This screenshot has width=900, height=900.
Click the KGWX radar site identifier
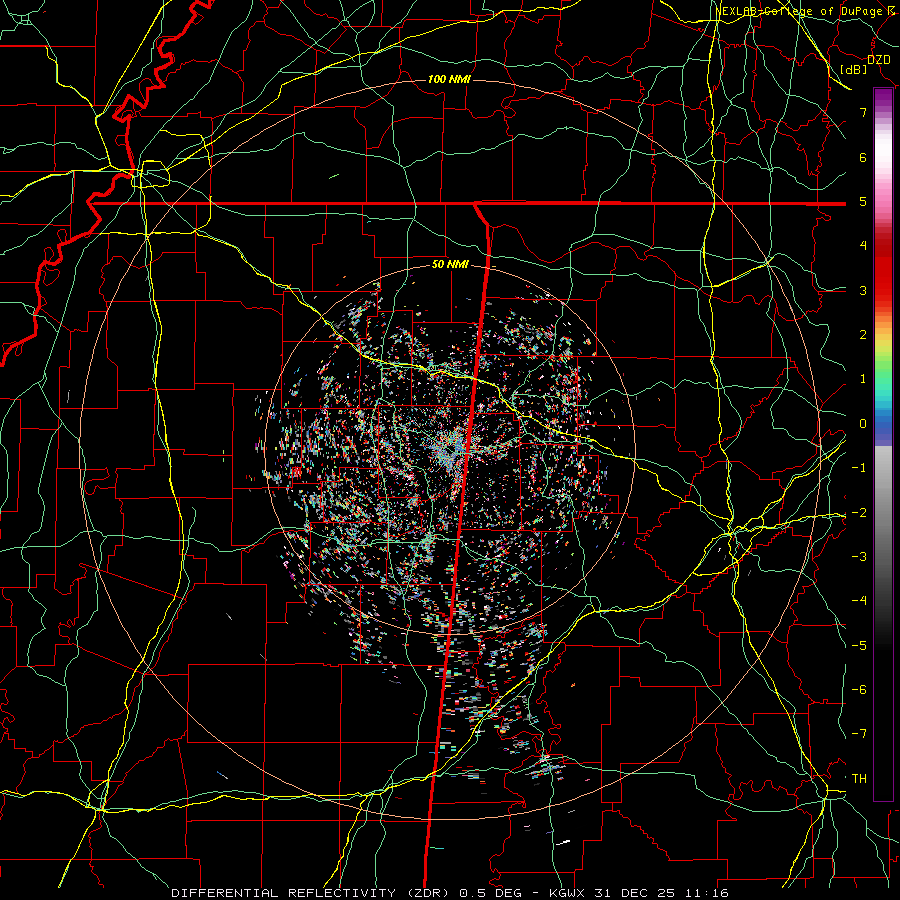pyautogui.click(x=569, y=893)
